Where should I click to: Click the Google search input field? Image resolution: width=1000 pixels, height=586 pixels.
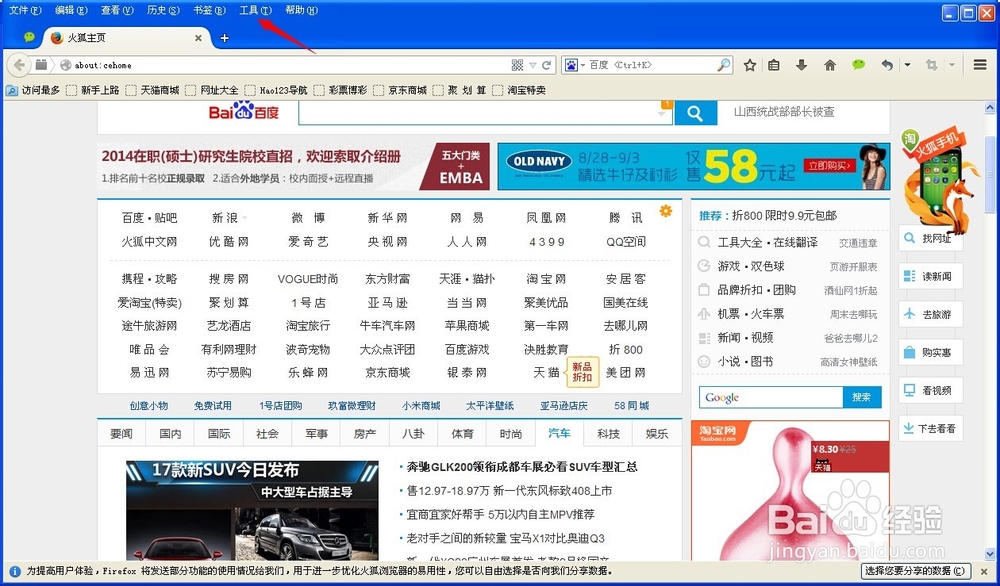click(x=771, y=397)
